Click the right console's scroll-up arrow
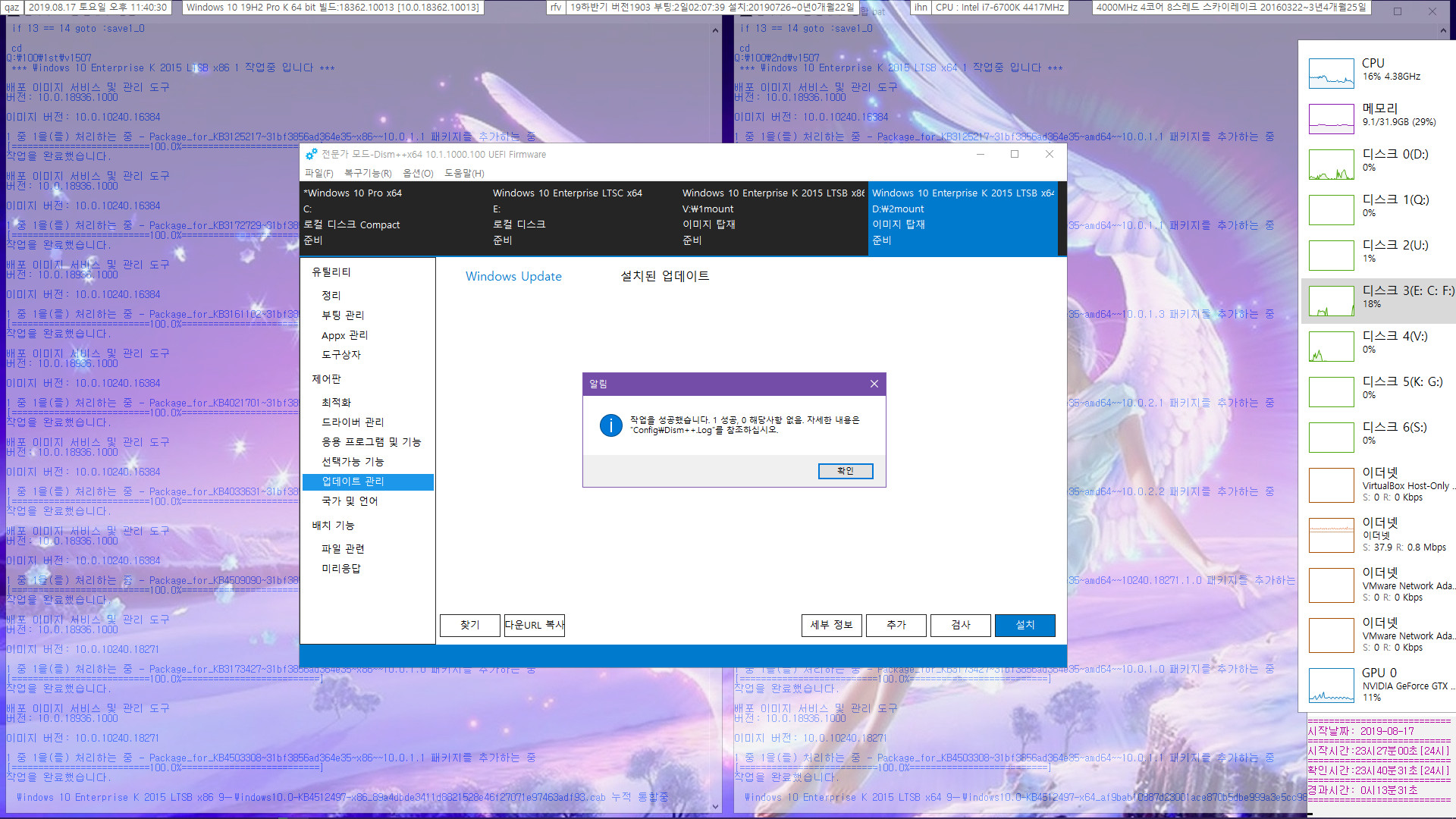The height and width of the screenshot is (819, 1456). (1443, 30)
